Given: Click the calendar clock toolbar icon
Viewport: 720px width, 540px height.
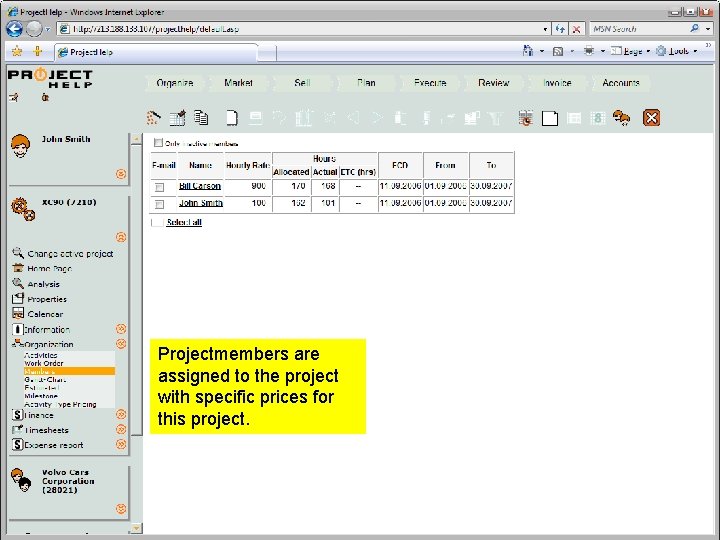Looking at the screenshot, I should pyautogui.click(x=525, y=118).
